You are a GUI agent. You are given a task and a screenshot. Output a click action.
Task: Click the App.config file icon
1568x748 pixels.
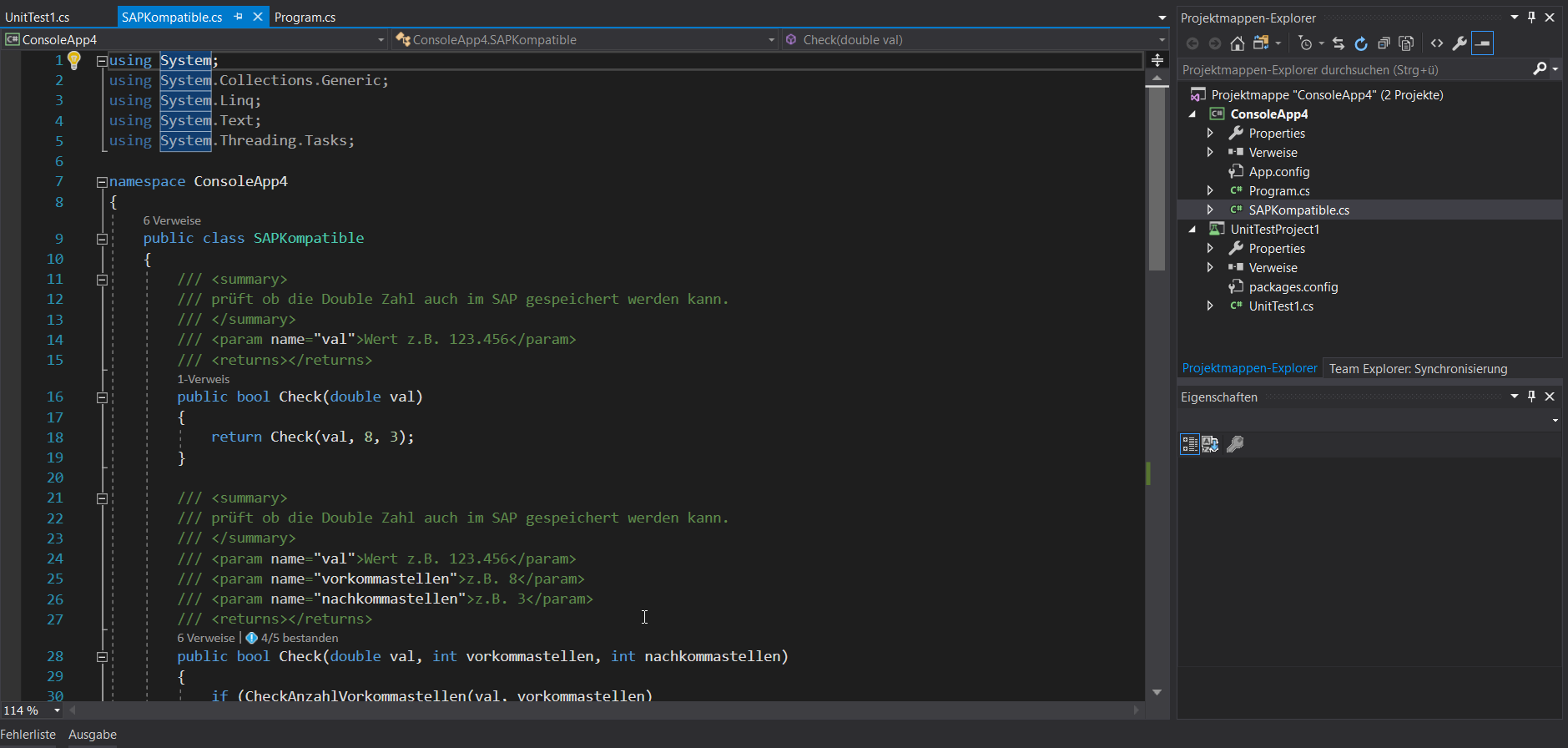point(1236,171)
